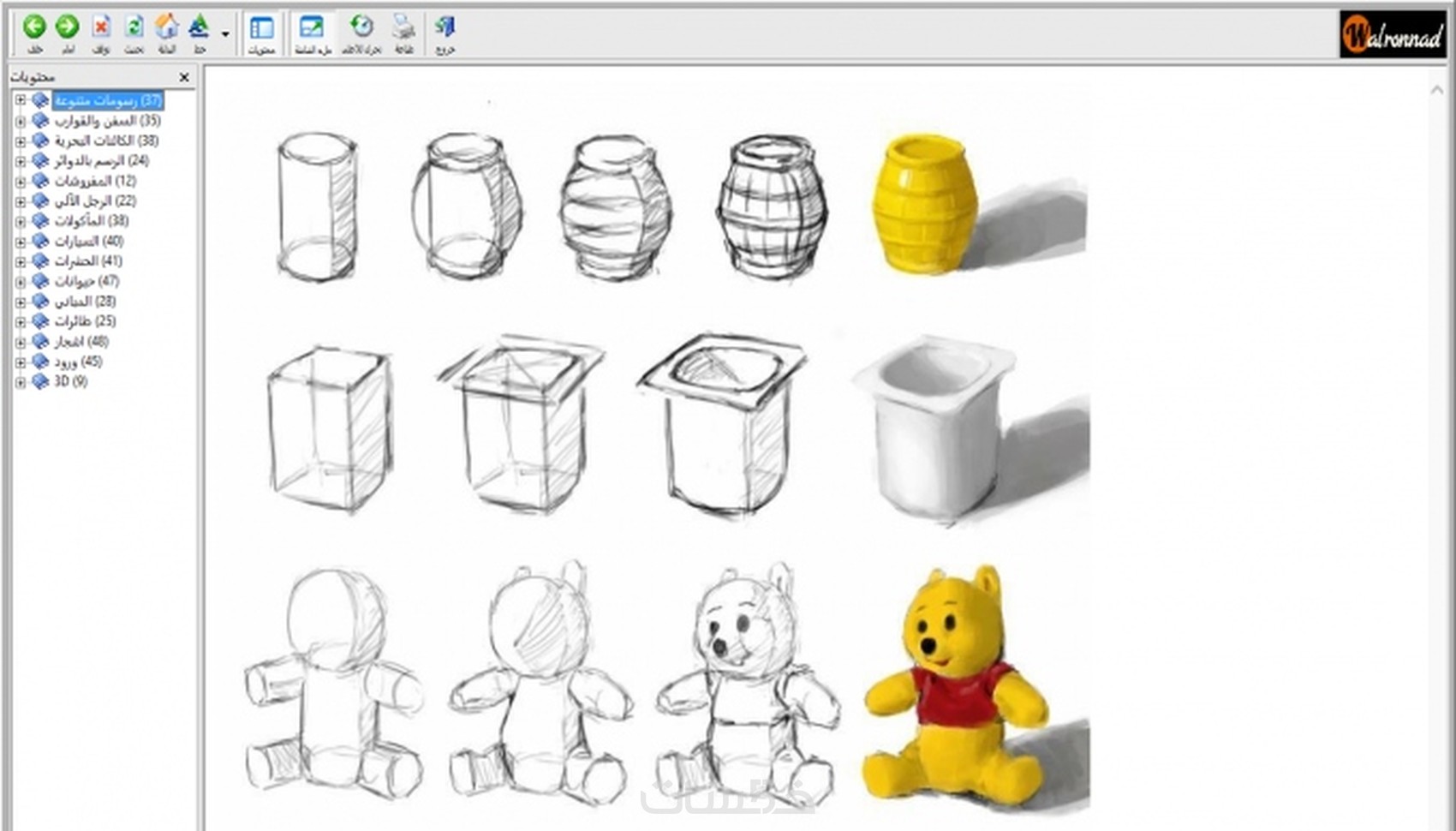Click the clock with green arrow toolbar icon
The image size is (1456, 831).
362,27
